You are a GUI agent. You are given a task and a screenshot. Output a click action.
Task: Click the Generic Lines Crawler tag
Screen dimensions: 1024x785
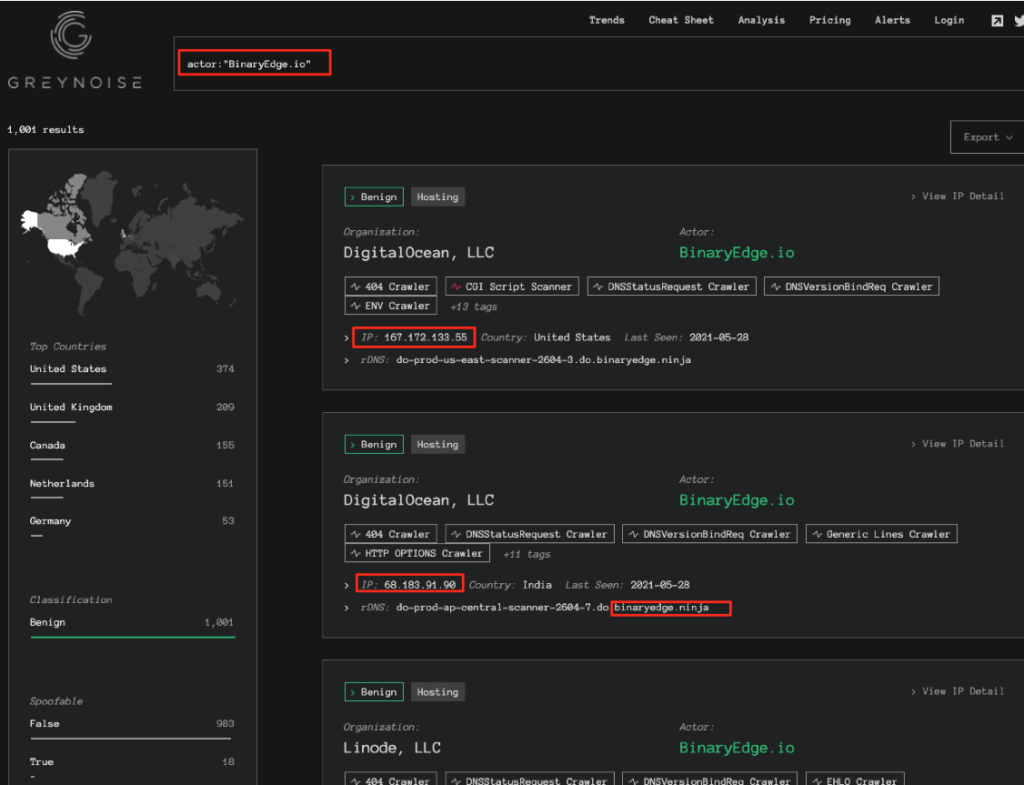click(x=882, y=534)
